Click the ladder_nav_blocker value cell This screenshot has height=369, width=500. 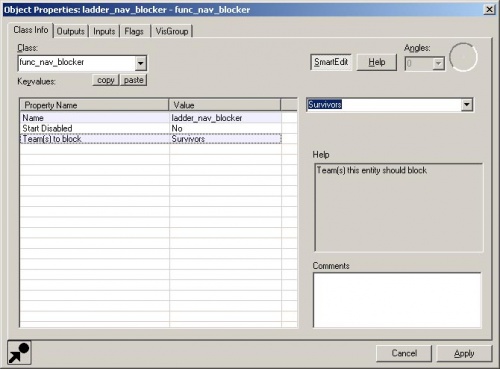click(x=225, y=118)
